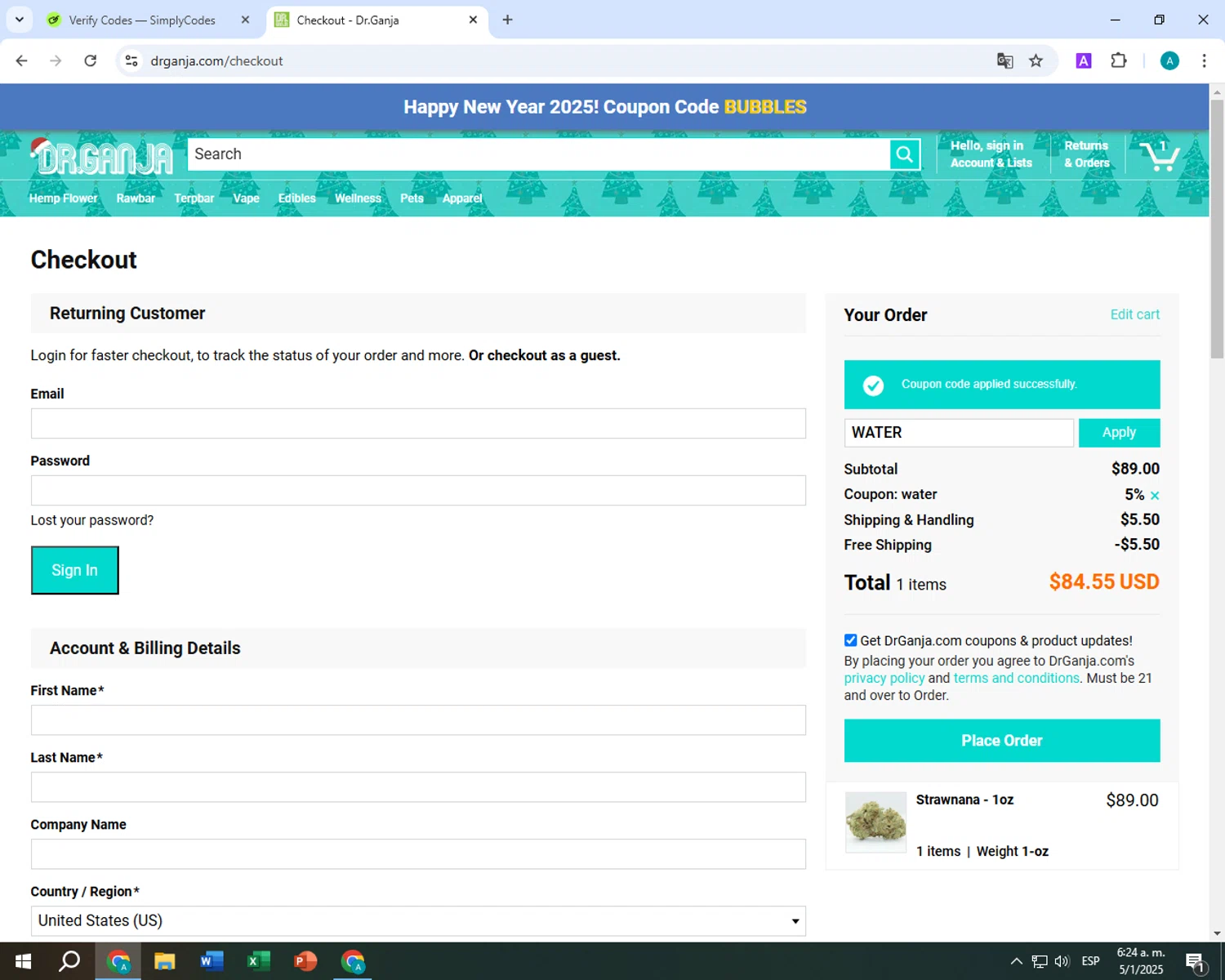Image resolution: width=1225 pixels, height=980 pixels.
Task: Open Returns & Orders link
Action: pyautogui.click(x=1087, y=154)
